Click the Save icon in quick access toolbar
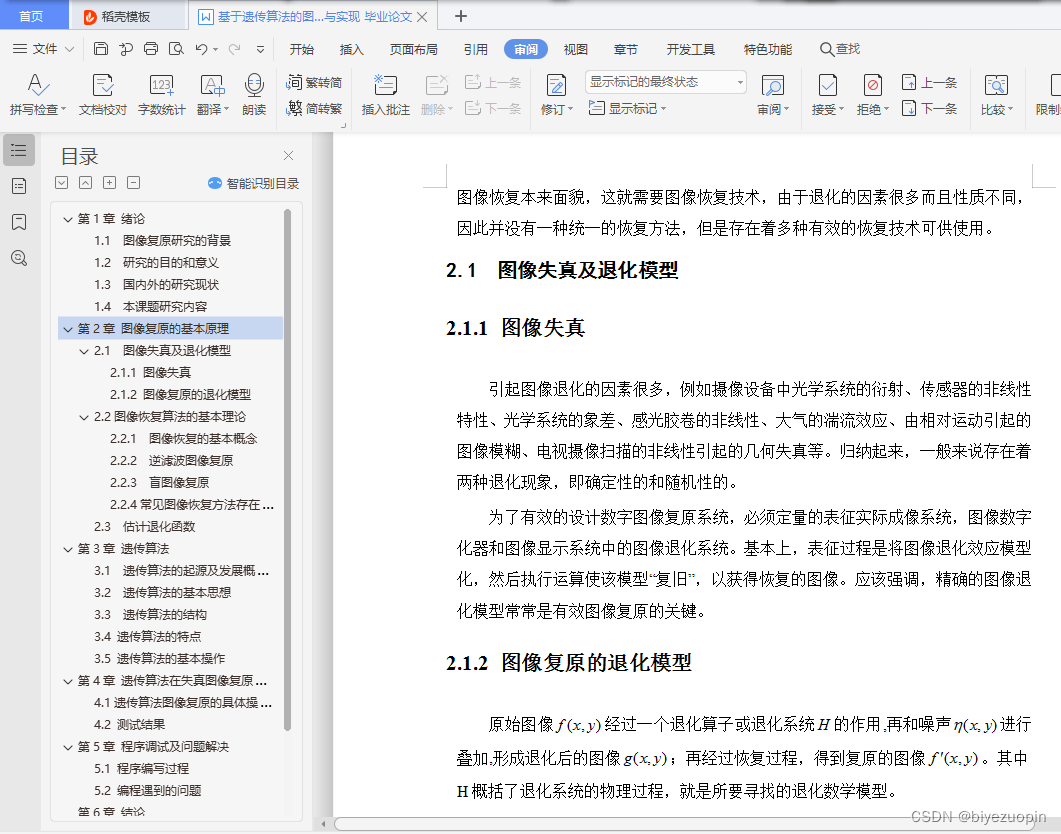 pyautogui.click(x=101, y=49)
